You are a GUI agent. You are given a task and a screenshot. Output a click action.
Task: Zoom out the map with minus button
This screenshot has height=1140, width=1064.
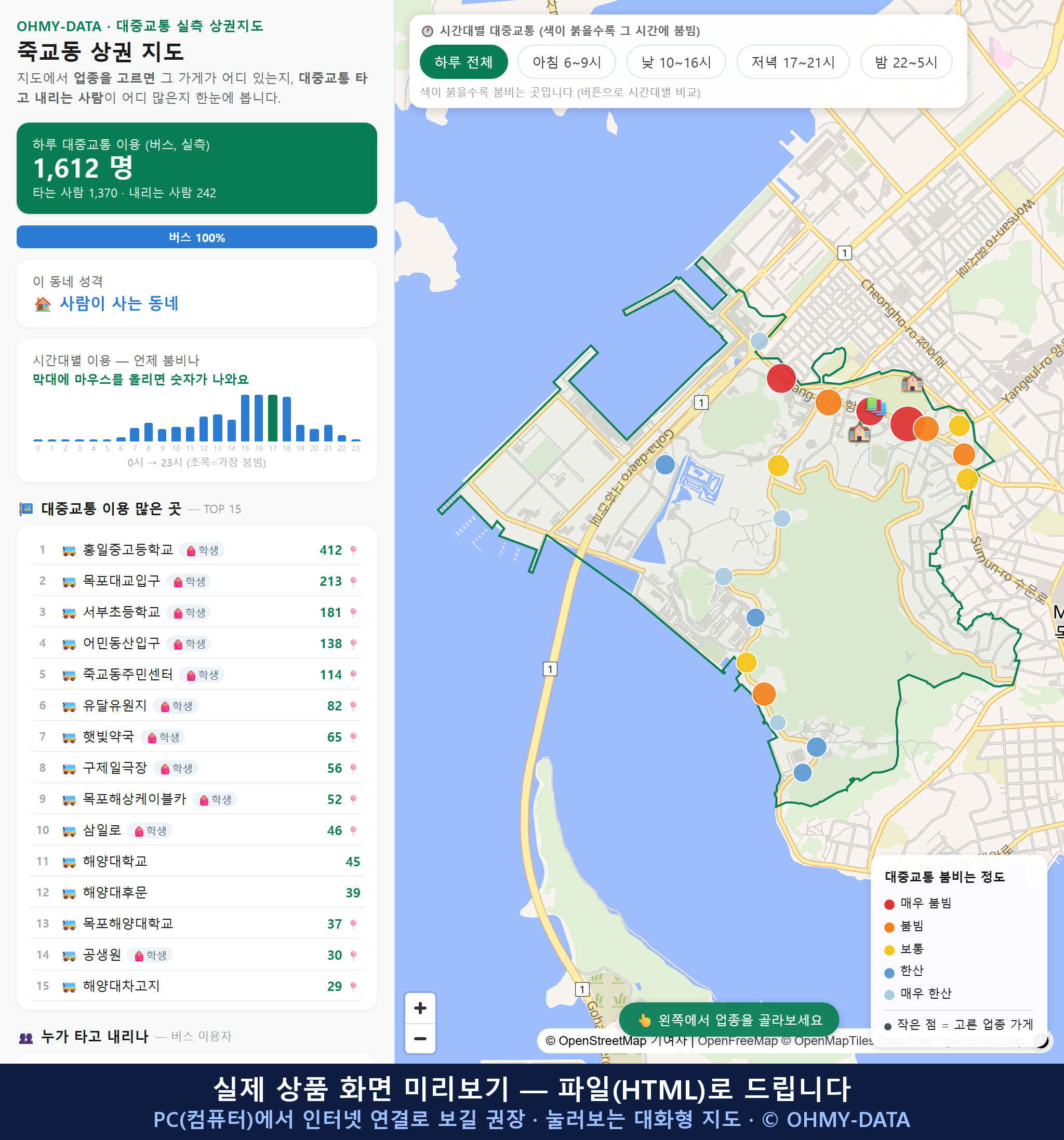(x=420, y=1039)
